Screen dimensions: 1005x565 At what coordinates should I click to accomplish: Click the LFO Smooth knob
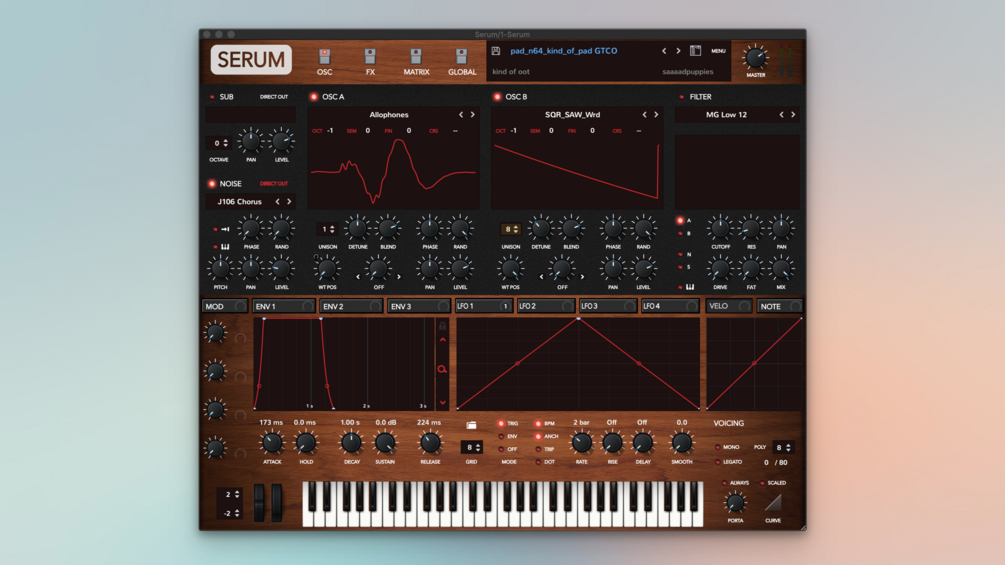pos(681,443)
